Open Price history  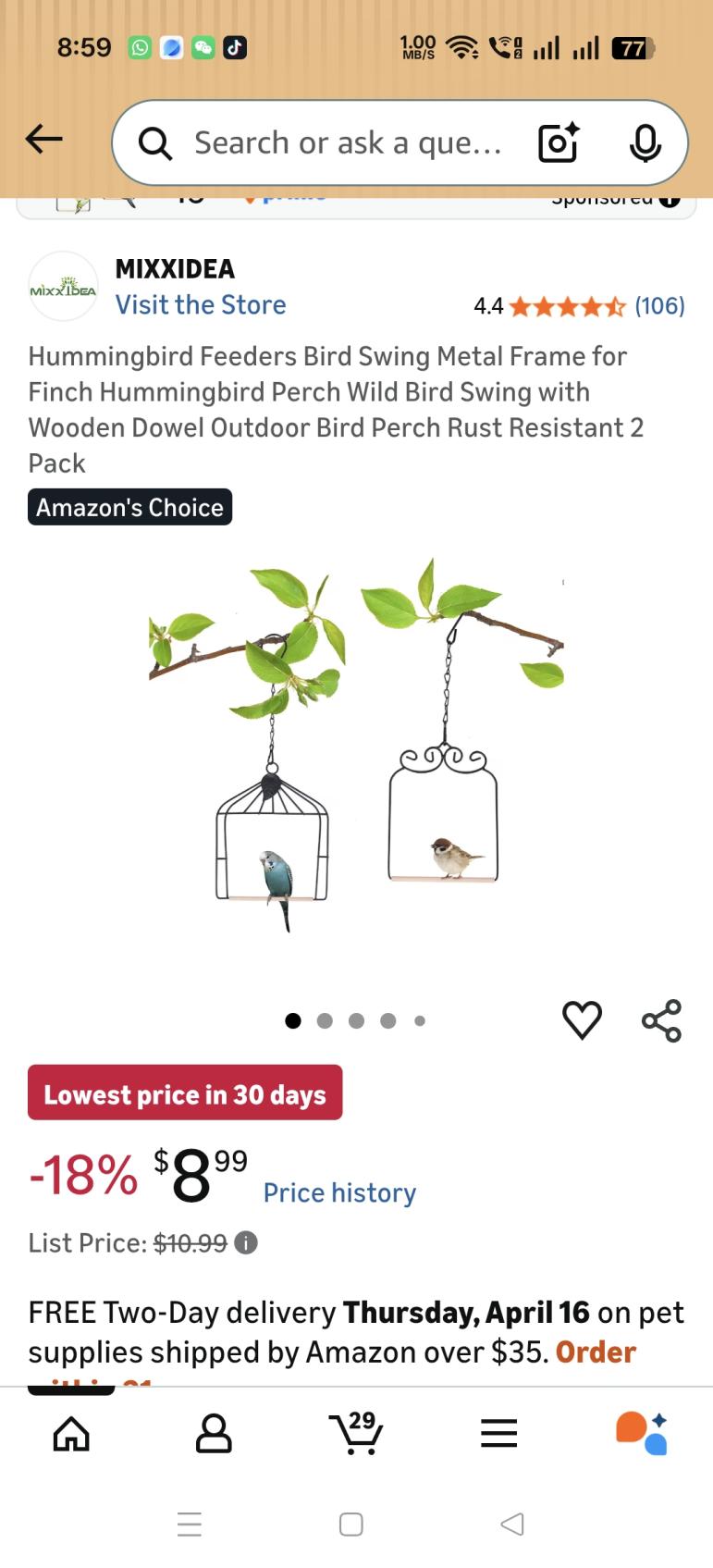[x=339, y=1192]
